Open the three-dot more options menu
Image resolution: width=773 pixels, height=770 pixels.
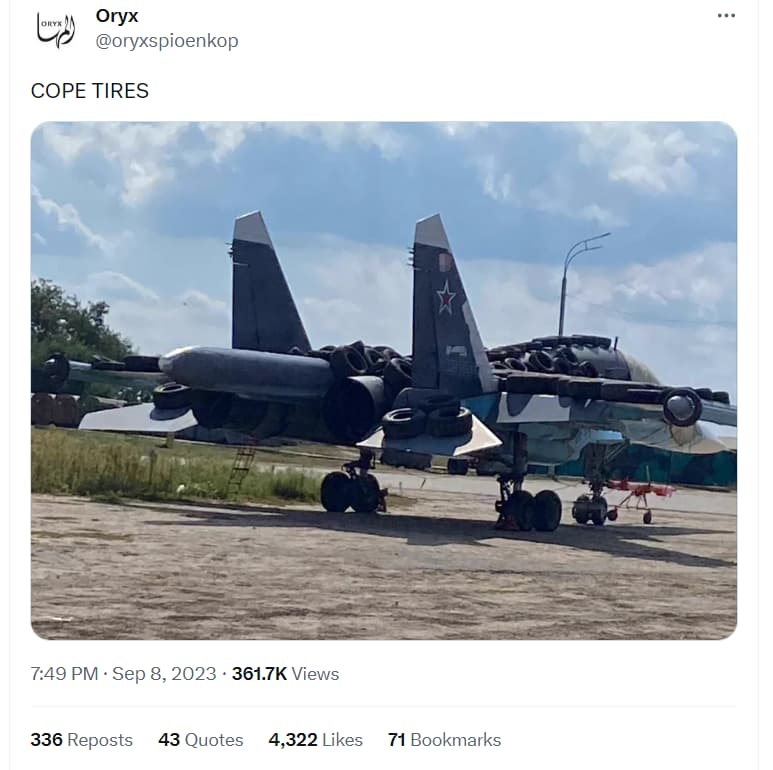tap(726, 16)
